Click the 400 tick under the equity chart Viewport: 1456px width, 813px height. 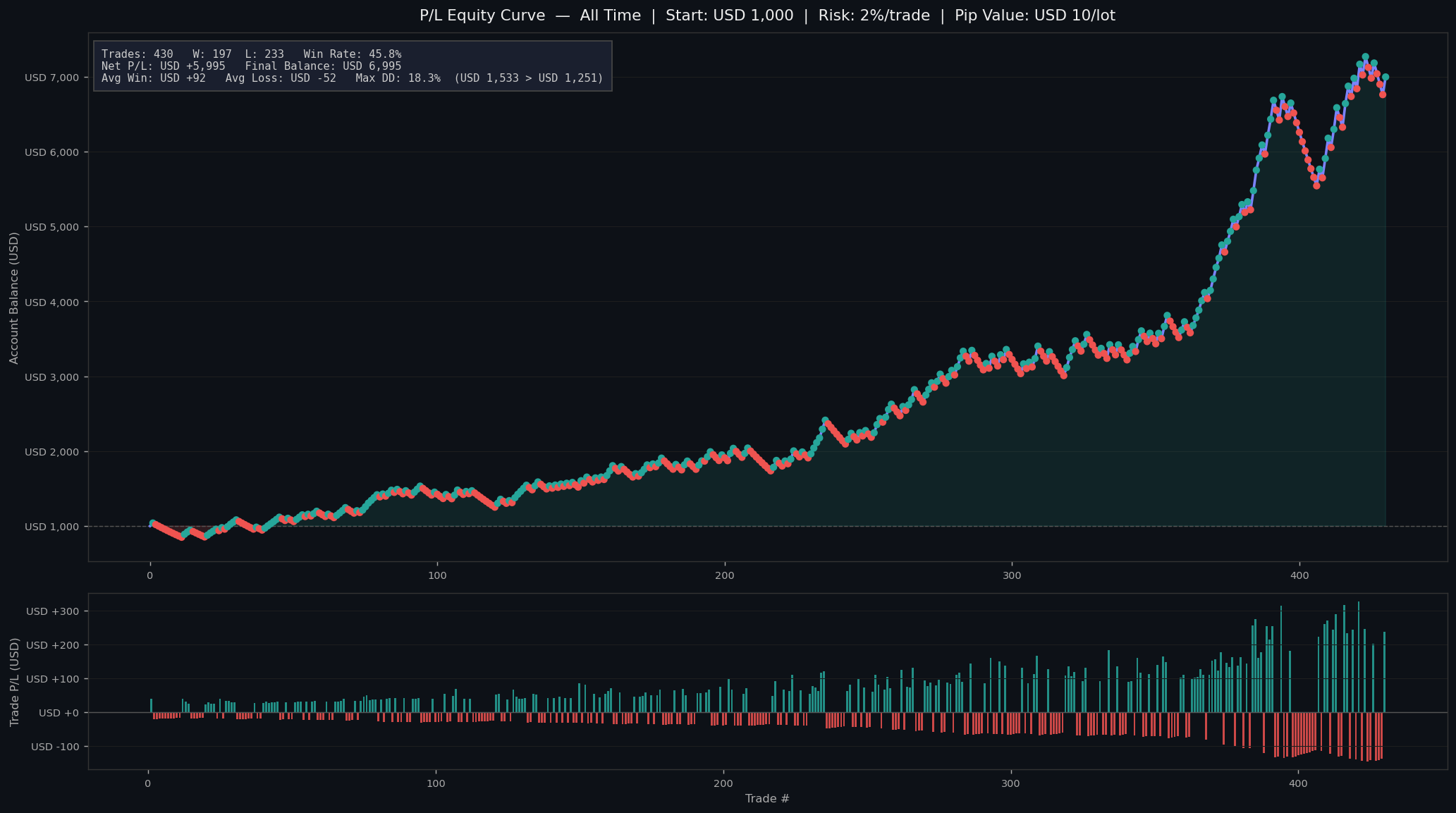[1299, 576]
